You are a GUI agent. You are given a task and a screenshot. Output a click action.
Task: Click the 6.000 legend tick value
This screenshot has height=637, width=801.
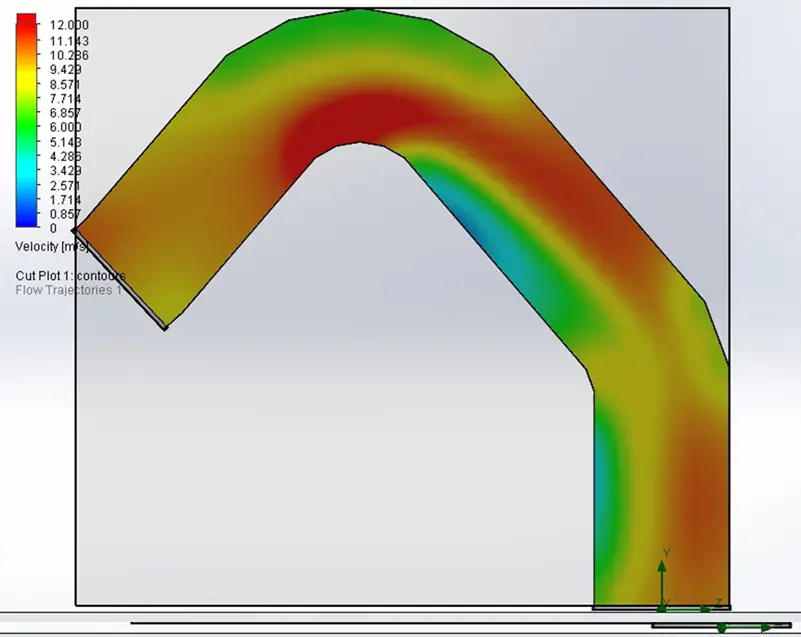click(x=65, y=127)
